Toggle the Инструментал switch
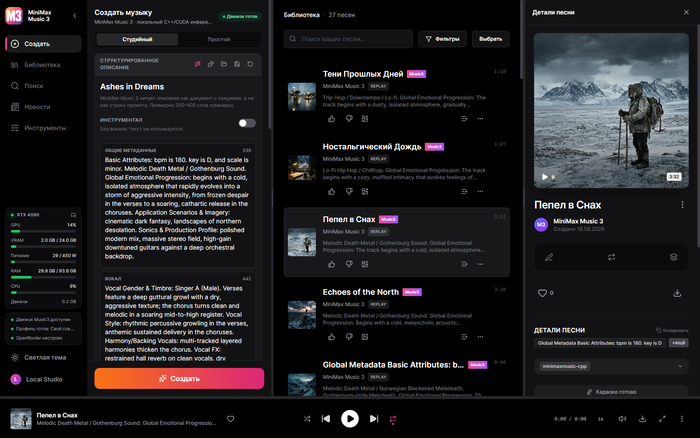The width and height of the screenshot is (700, 438). point(247,123)
